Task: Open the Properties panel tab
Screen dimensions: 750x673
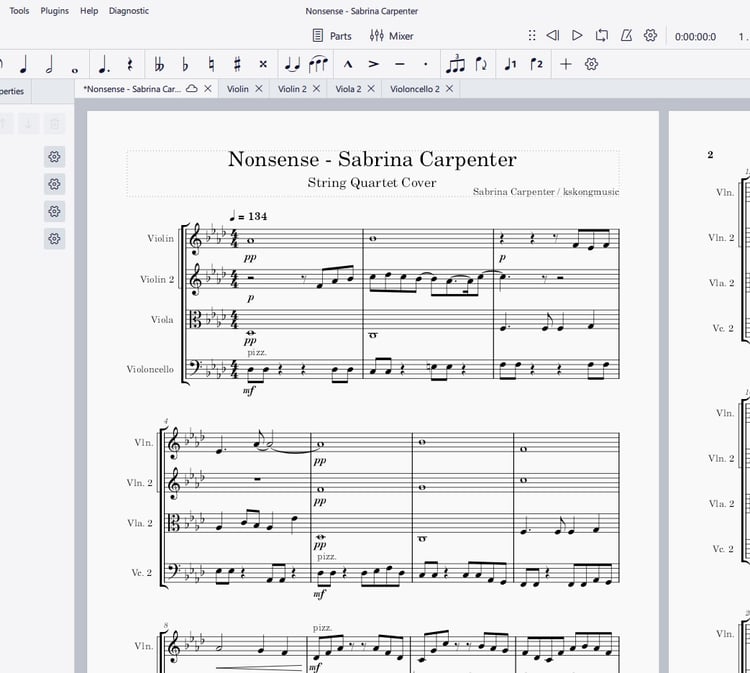Action: [15, 91]
